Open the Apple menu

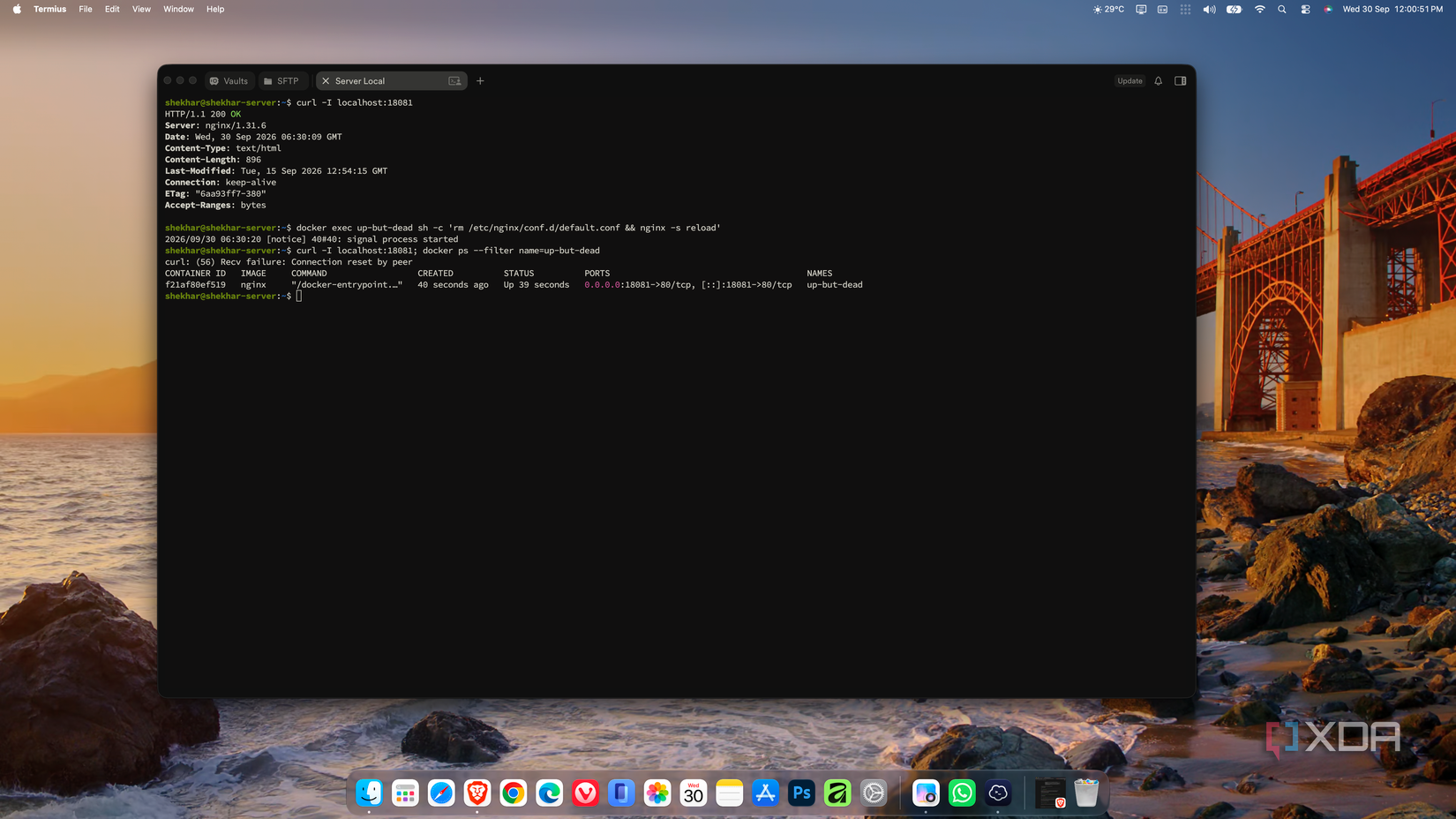pyautogui.click(x=17, y=9)
